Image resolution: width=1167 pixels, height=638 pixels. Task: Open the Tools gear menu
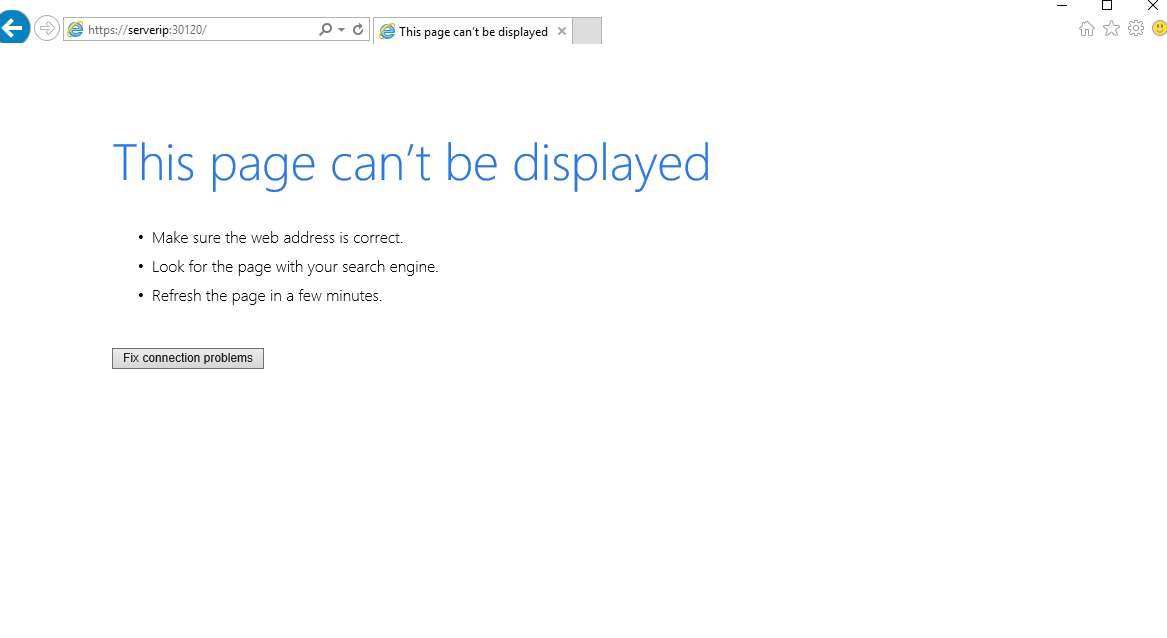[1136, 28]
